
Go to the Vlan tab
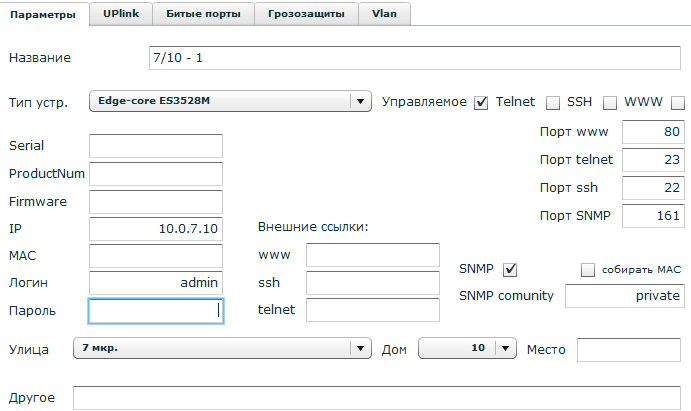[383, 14]
